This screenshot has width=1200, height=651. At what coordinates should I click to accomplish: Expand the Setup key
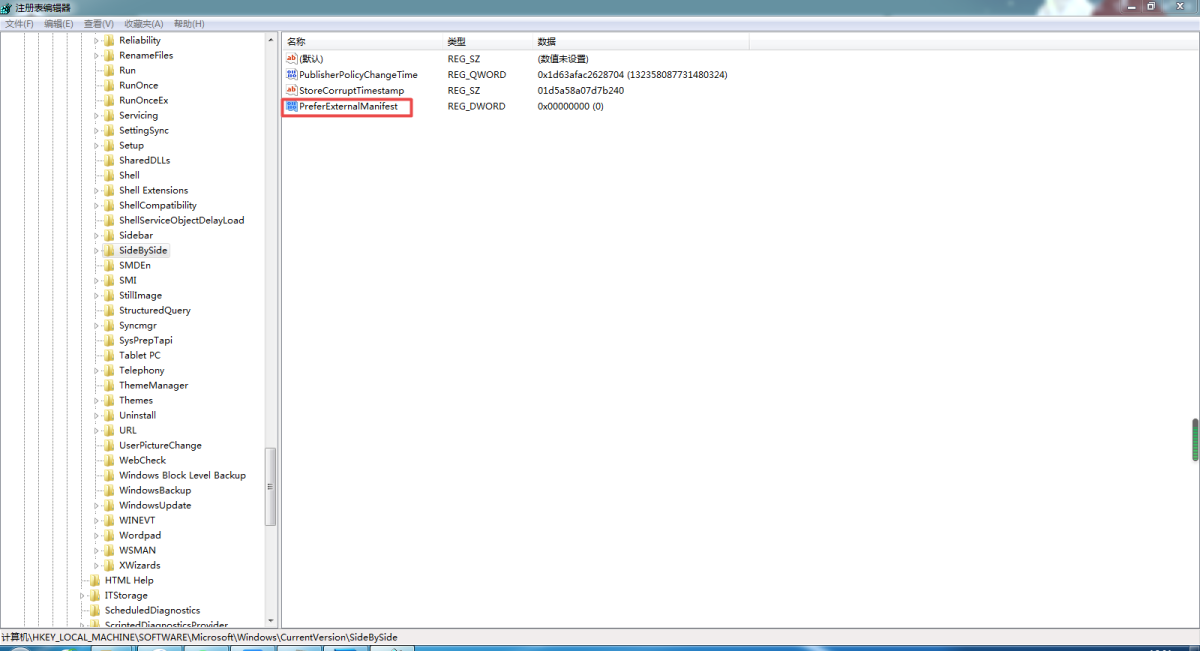(98, 145)
